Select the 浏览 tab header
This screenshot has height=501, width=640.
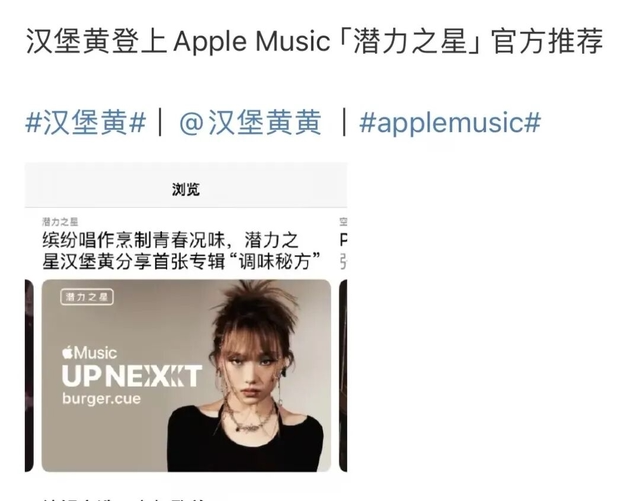(186, 189)
